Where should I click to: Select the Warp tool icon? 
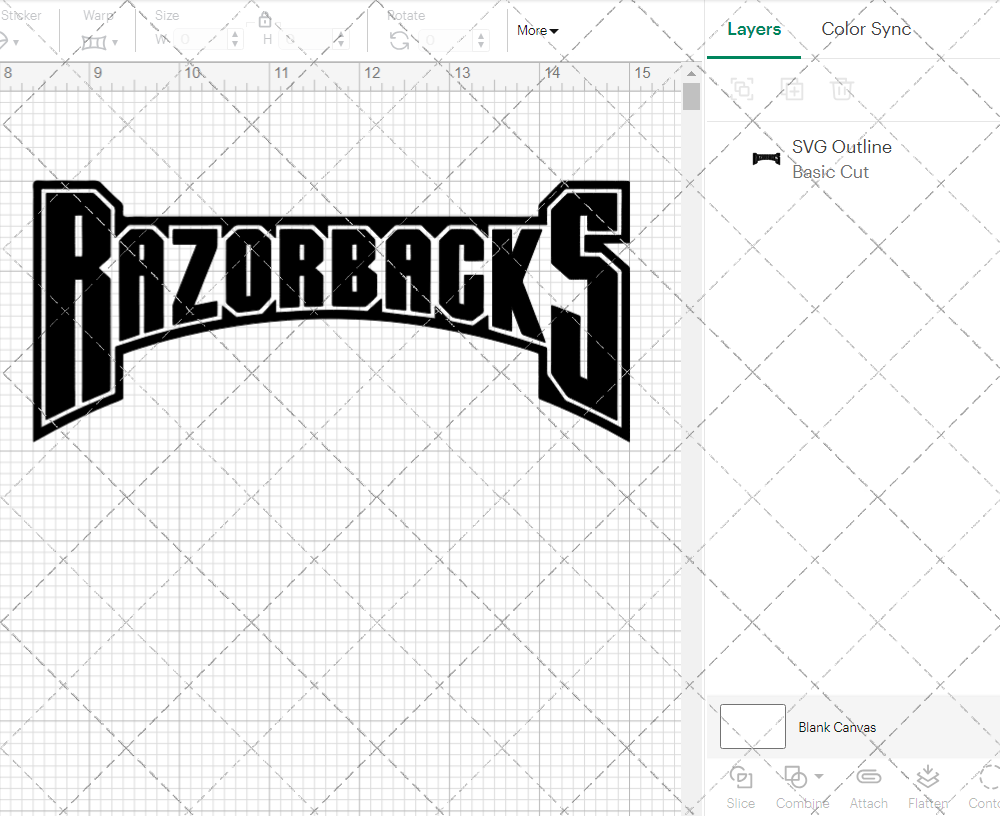pos(95,42)
